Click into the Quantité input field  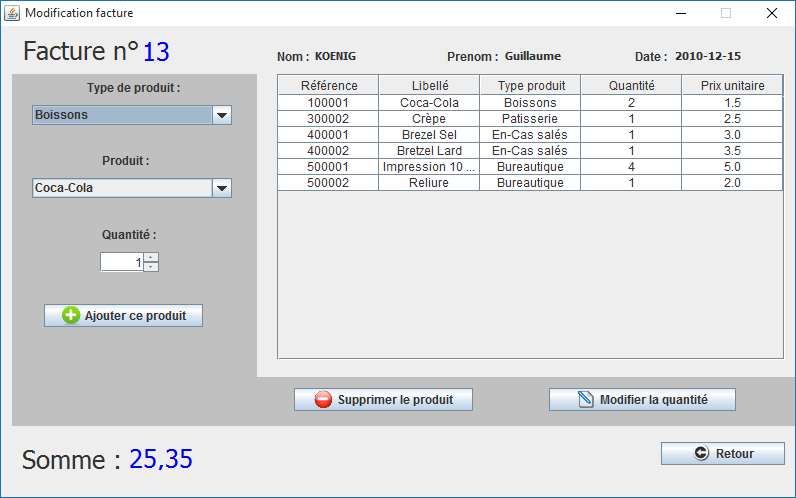click(x=122, y=262)
